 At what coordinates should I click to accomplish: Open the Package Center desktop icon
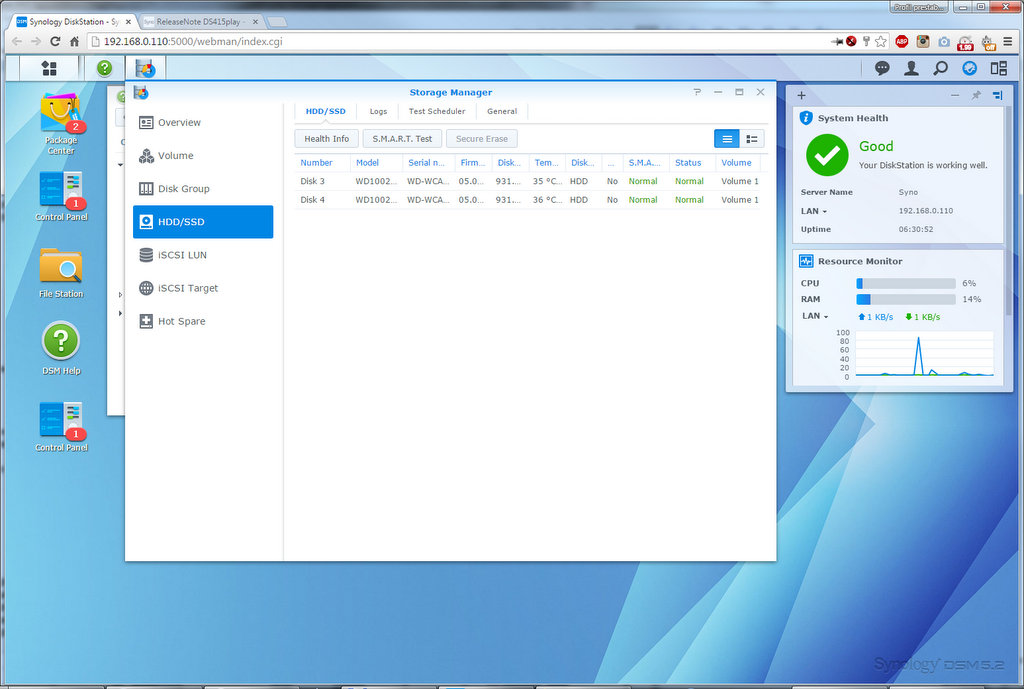click(x=61, y=124)
